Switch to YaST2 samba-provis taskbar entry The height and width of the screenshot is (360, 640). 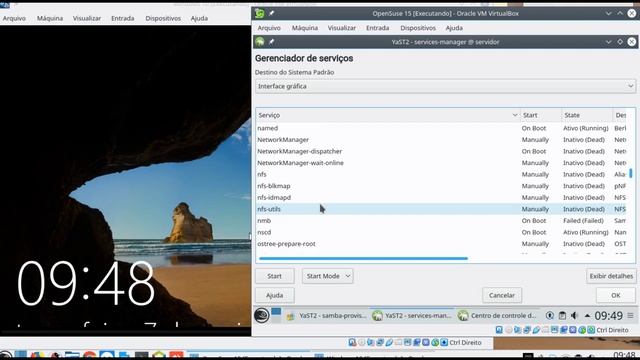point(327,316)
